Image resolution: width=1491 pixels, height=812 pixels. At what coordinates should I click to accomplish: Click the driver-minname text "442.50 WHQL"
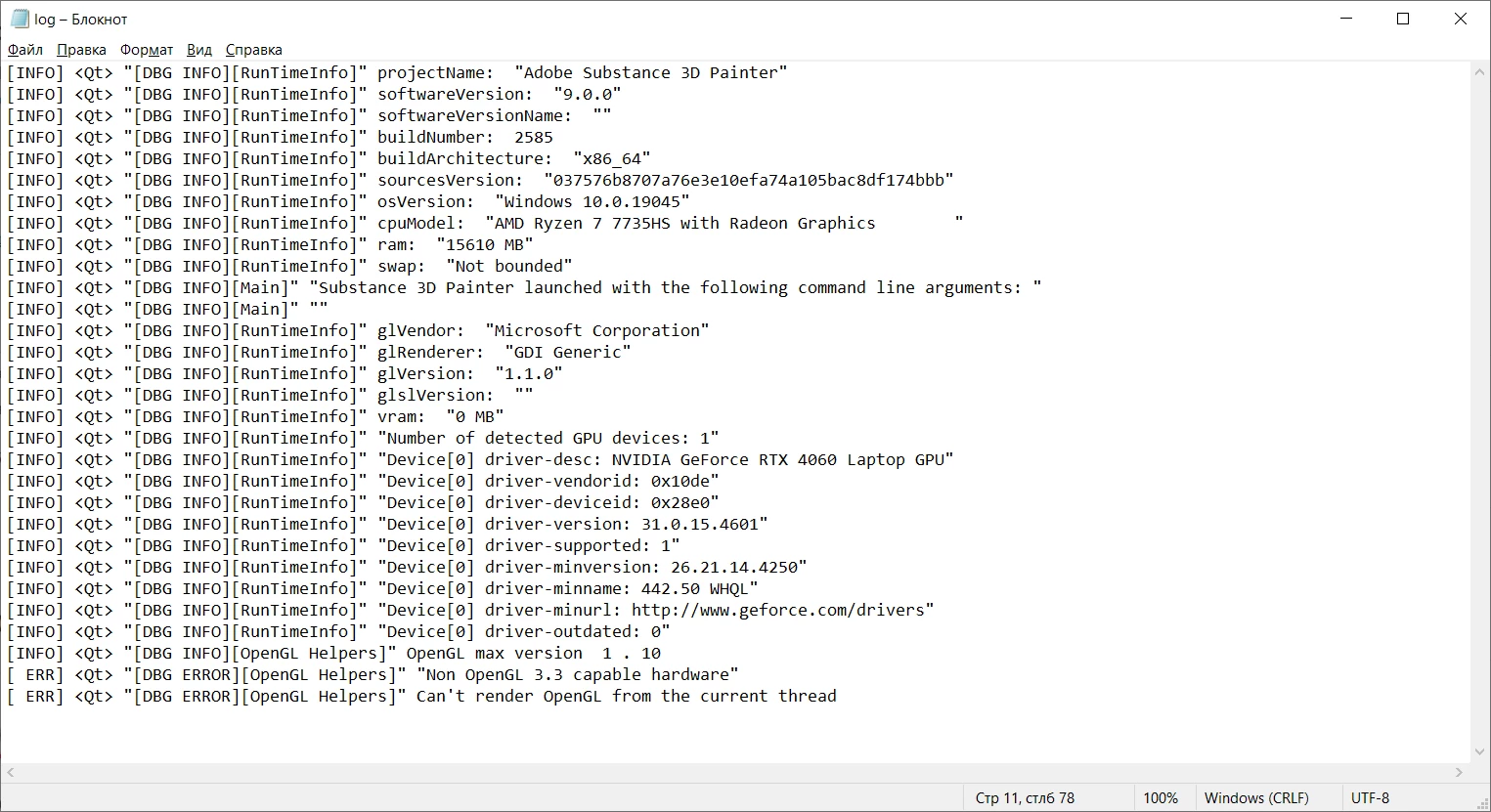pos(695,588)
